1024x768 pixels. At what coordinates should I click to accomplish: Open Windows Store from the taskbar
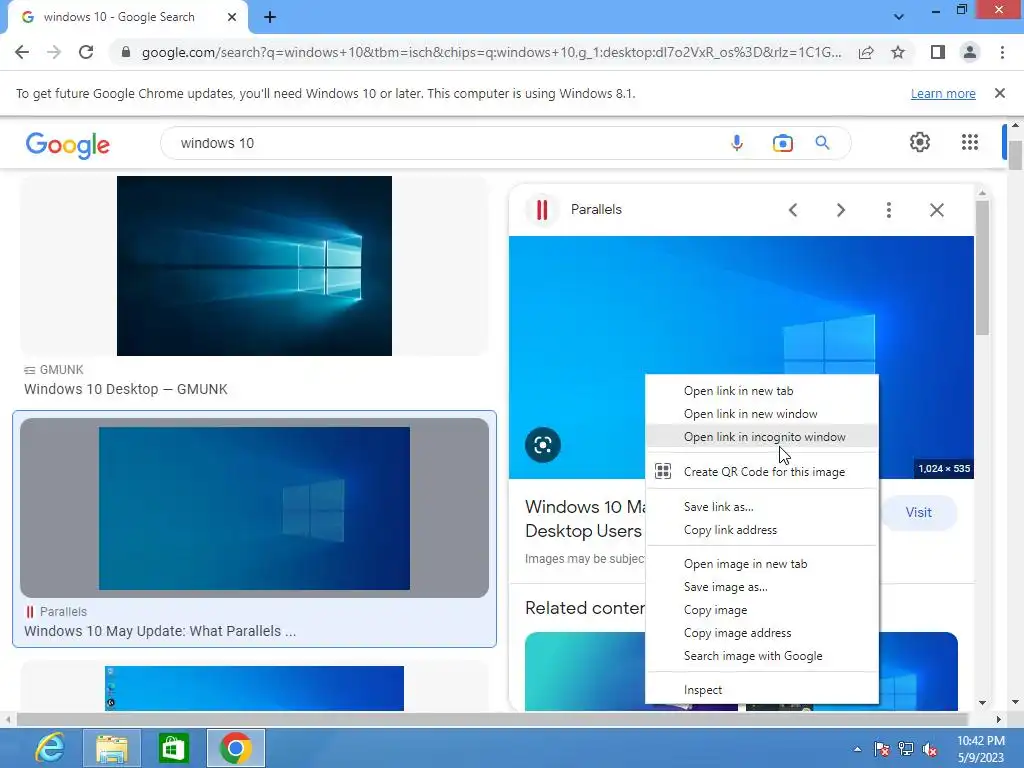tap(173, 748)
